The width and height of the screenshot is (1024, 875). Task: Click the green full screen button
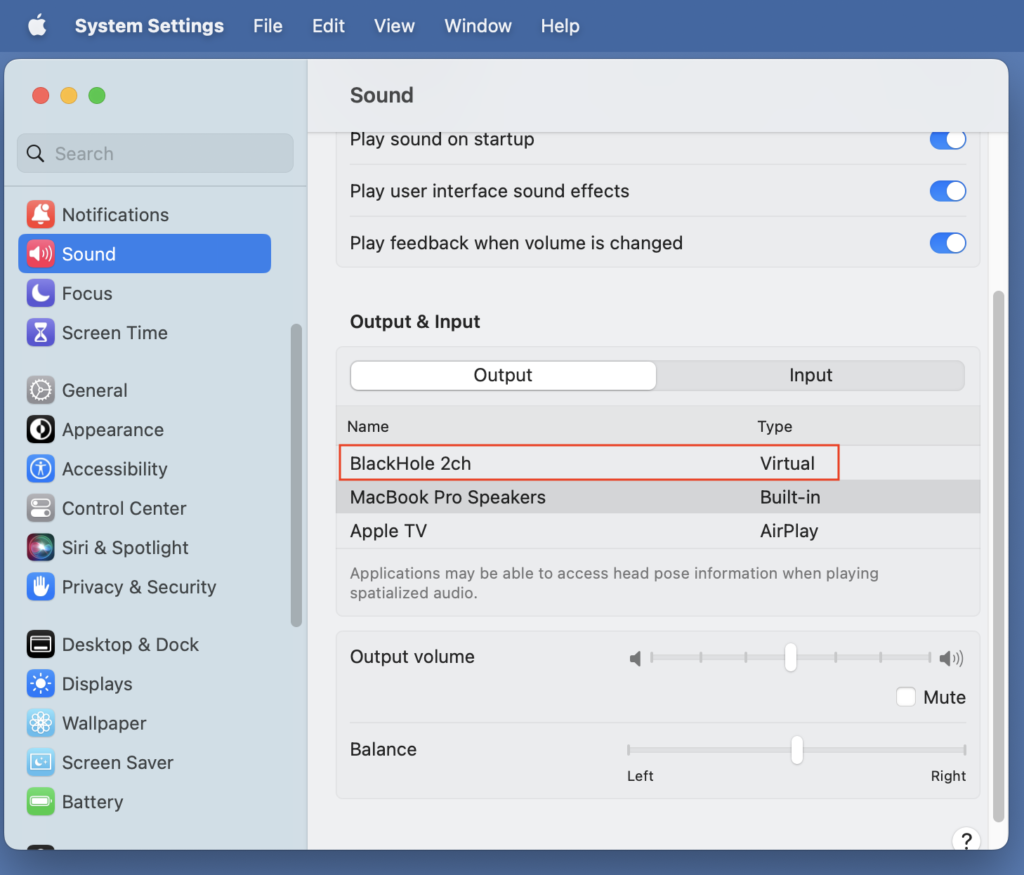[x=97, y=95]
